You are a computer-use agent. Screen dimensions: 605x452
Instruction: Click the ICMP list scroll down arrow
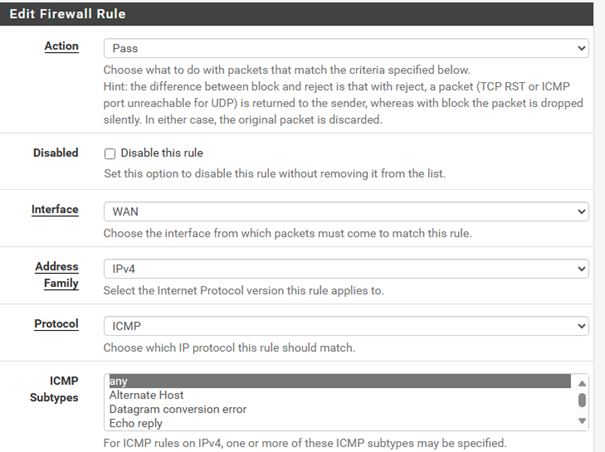(581, 423)
